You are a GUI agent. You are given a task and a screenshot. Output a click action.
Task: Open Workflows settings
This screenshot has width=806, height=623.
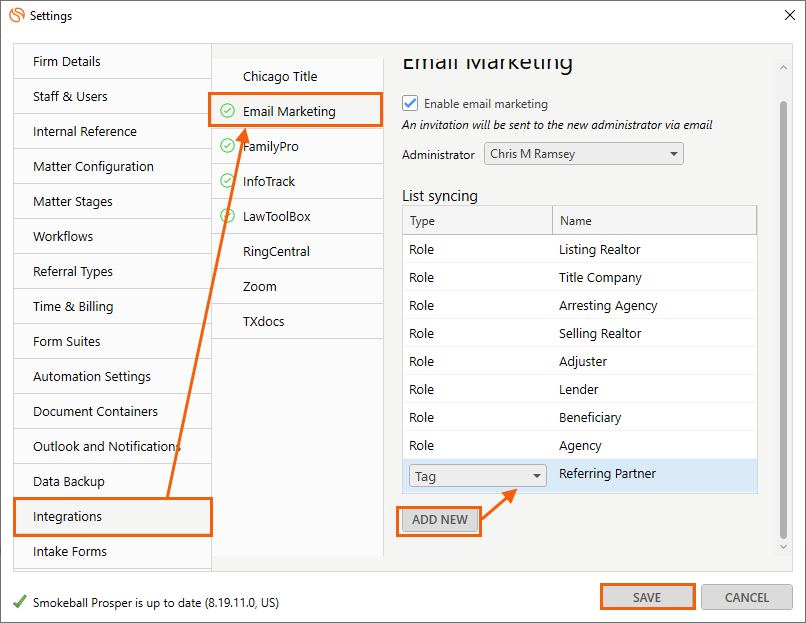tap(113, 236)
